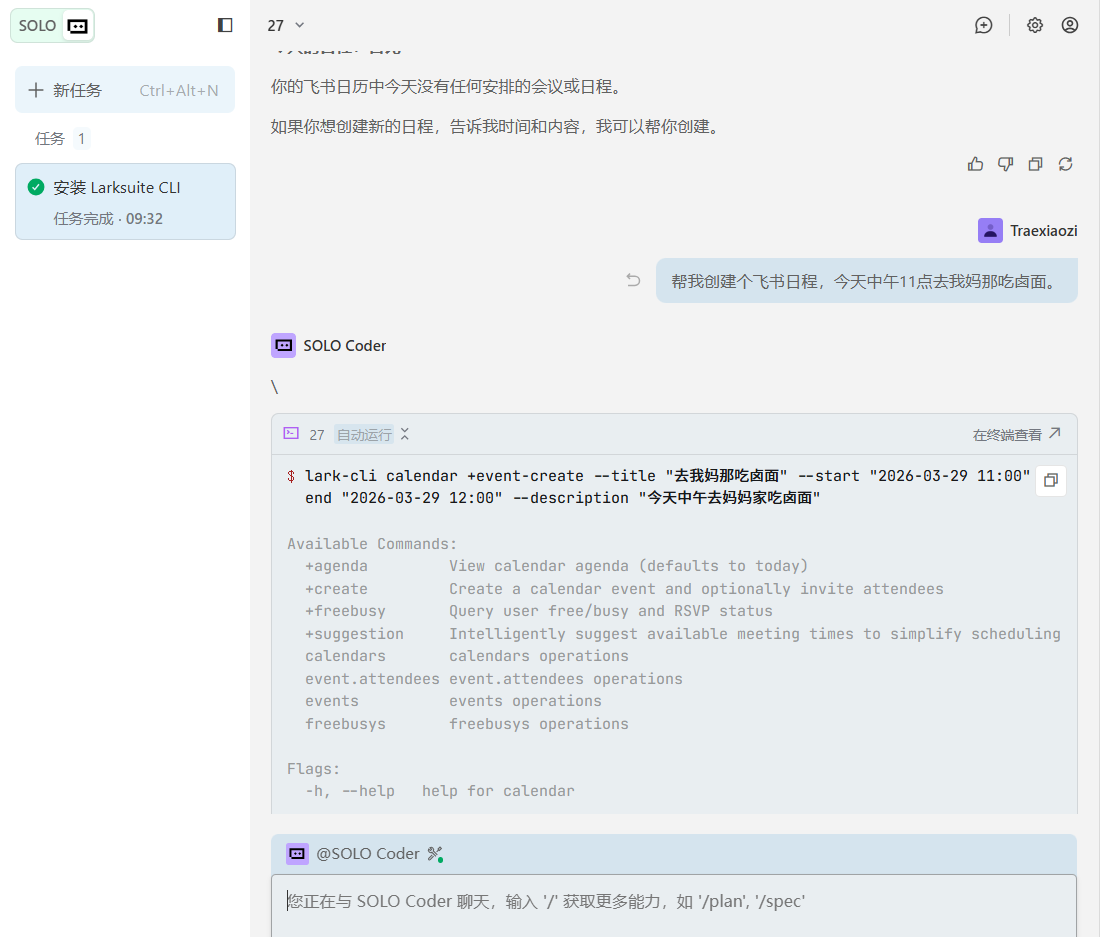
Task: Expand the 自动运行 options chevron
Action: pos(404,435)
